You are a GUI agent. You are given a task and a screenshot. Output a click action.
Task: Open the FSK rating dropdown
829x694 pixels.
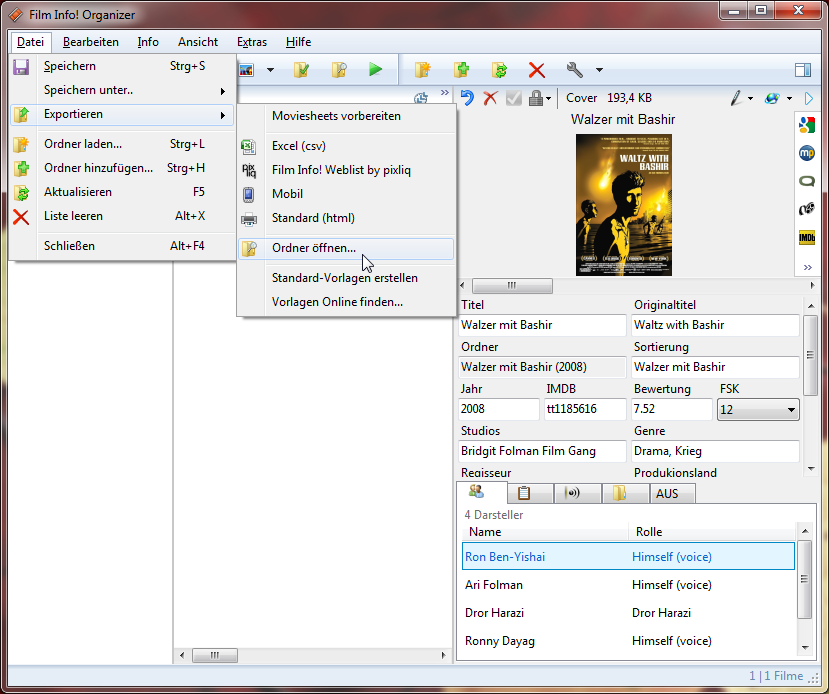[758, 410]
